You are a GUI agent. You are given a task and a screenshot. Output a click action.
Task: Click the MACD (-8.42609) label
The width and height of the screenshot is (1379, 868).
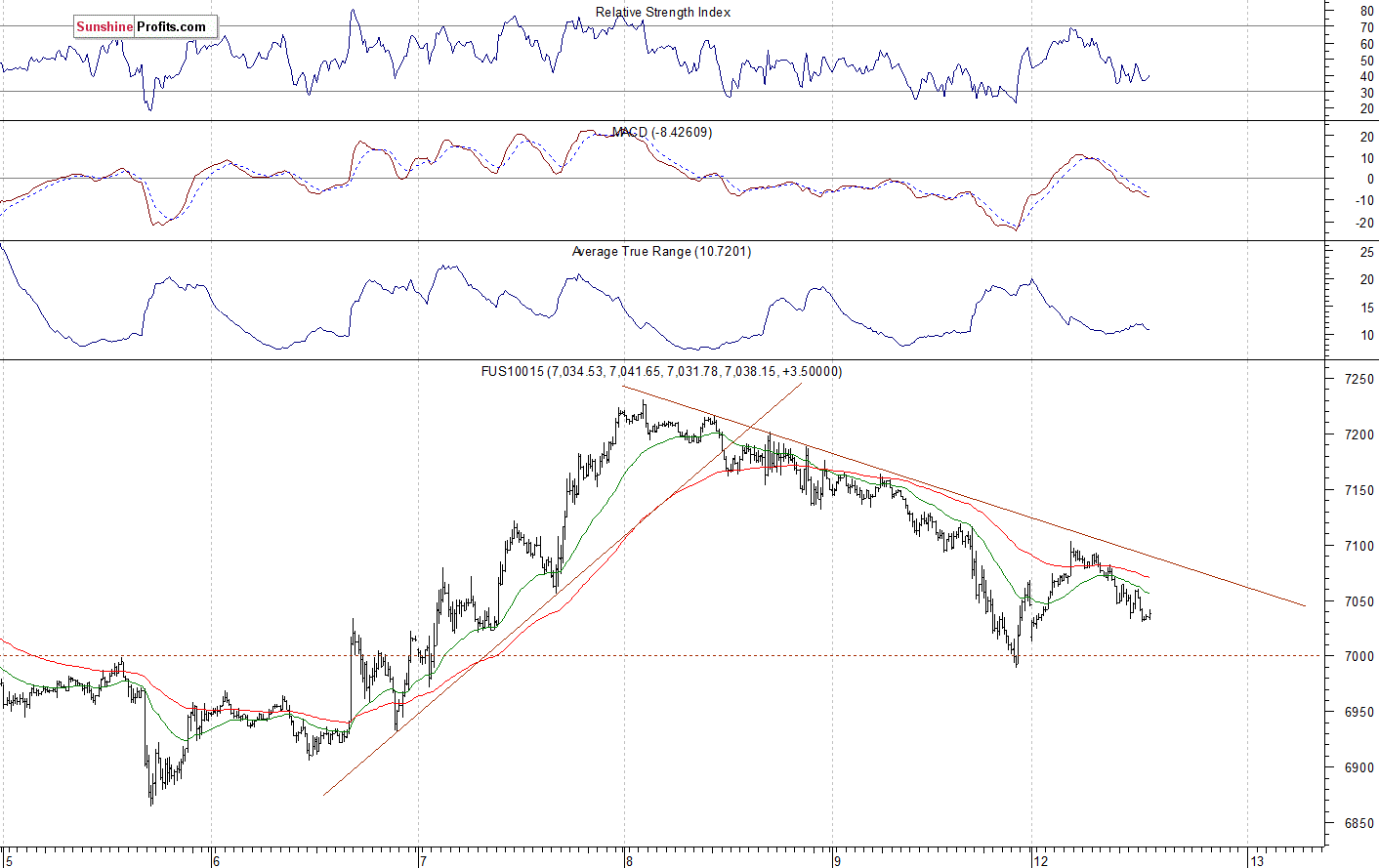pos(662,132)
